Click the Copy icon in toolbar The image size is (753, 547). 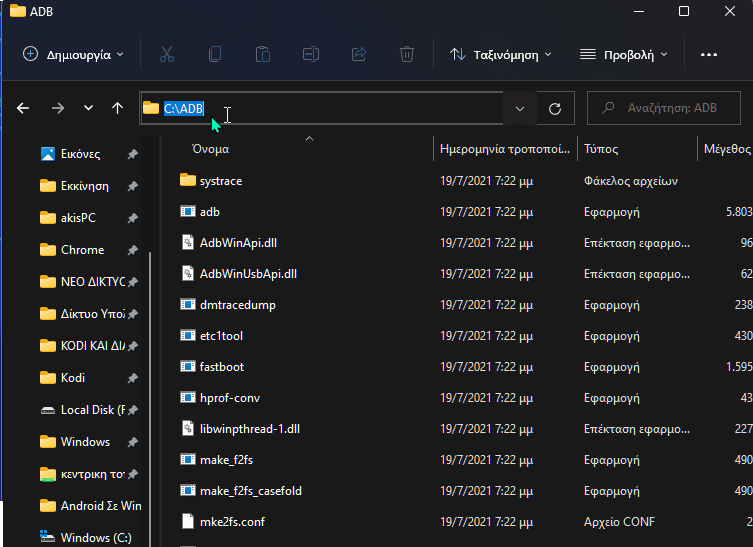point(215,54)
